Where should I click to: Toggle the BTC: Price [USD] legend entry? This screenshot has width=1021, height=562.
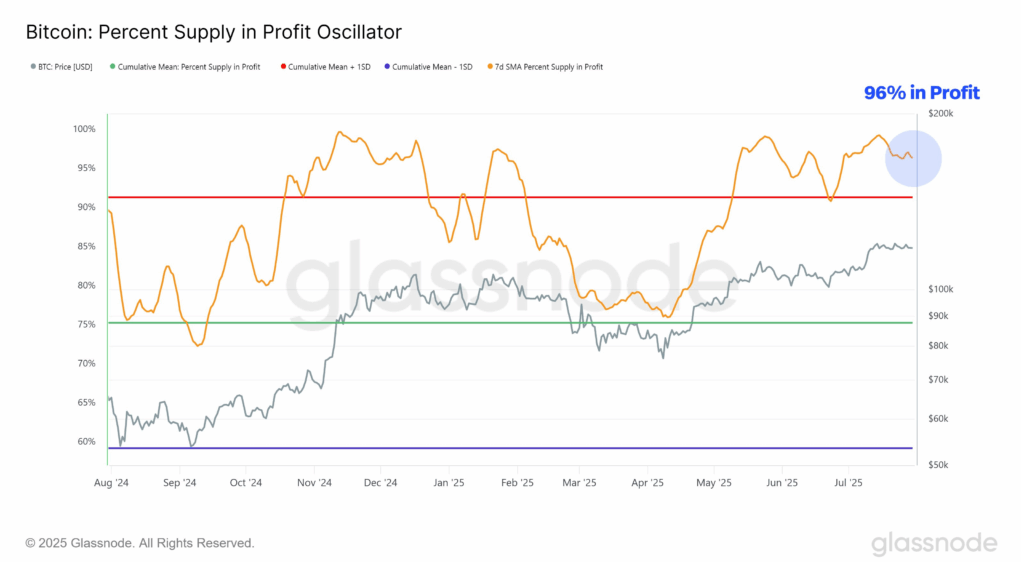(x=62, y=67)
